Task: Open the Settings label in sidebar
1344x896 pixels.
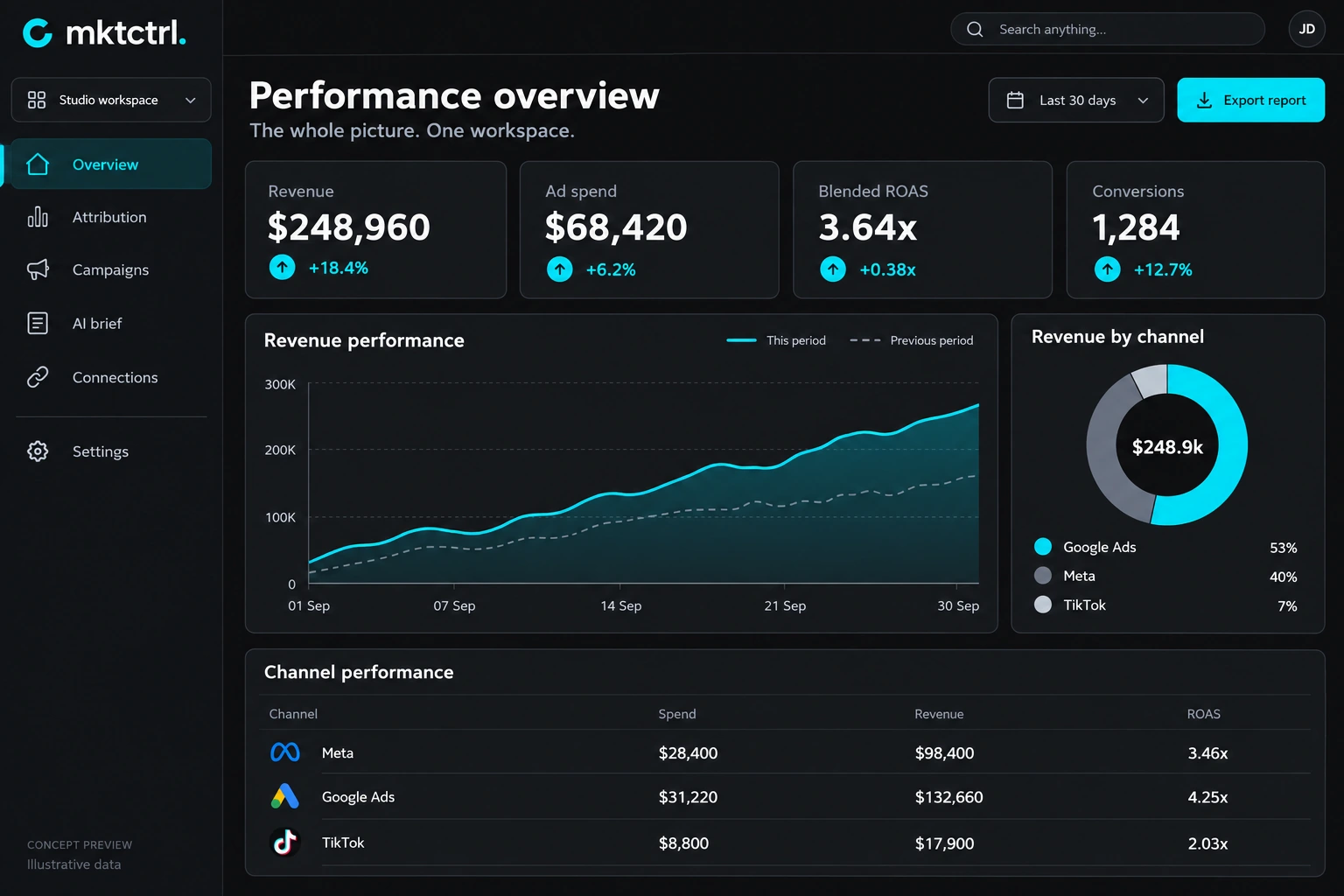Action: [x=101, y=451]
